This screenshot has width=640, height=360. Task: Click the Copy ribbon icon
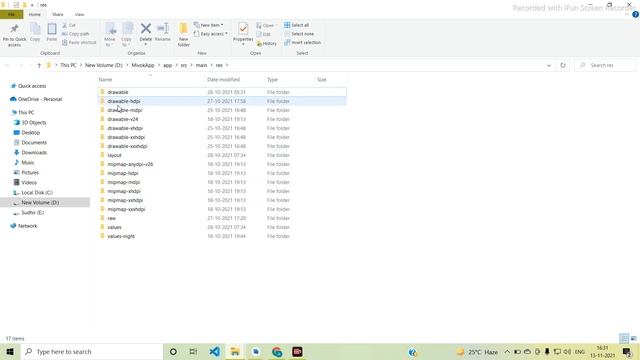coord(35,30)
